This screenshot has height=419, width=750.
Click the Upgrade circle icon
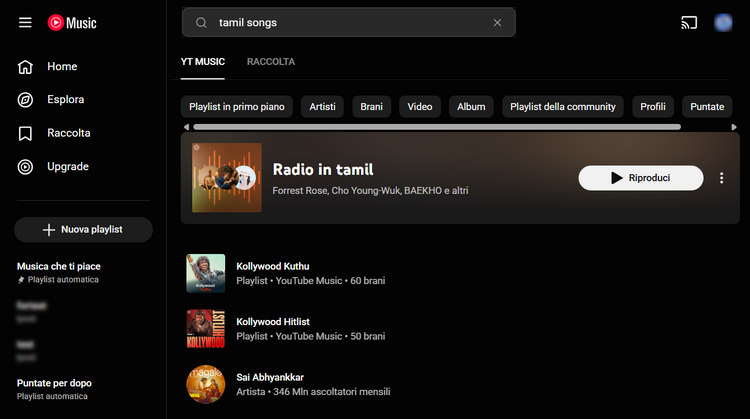coord(25,167)
